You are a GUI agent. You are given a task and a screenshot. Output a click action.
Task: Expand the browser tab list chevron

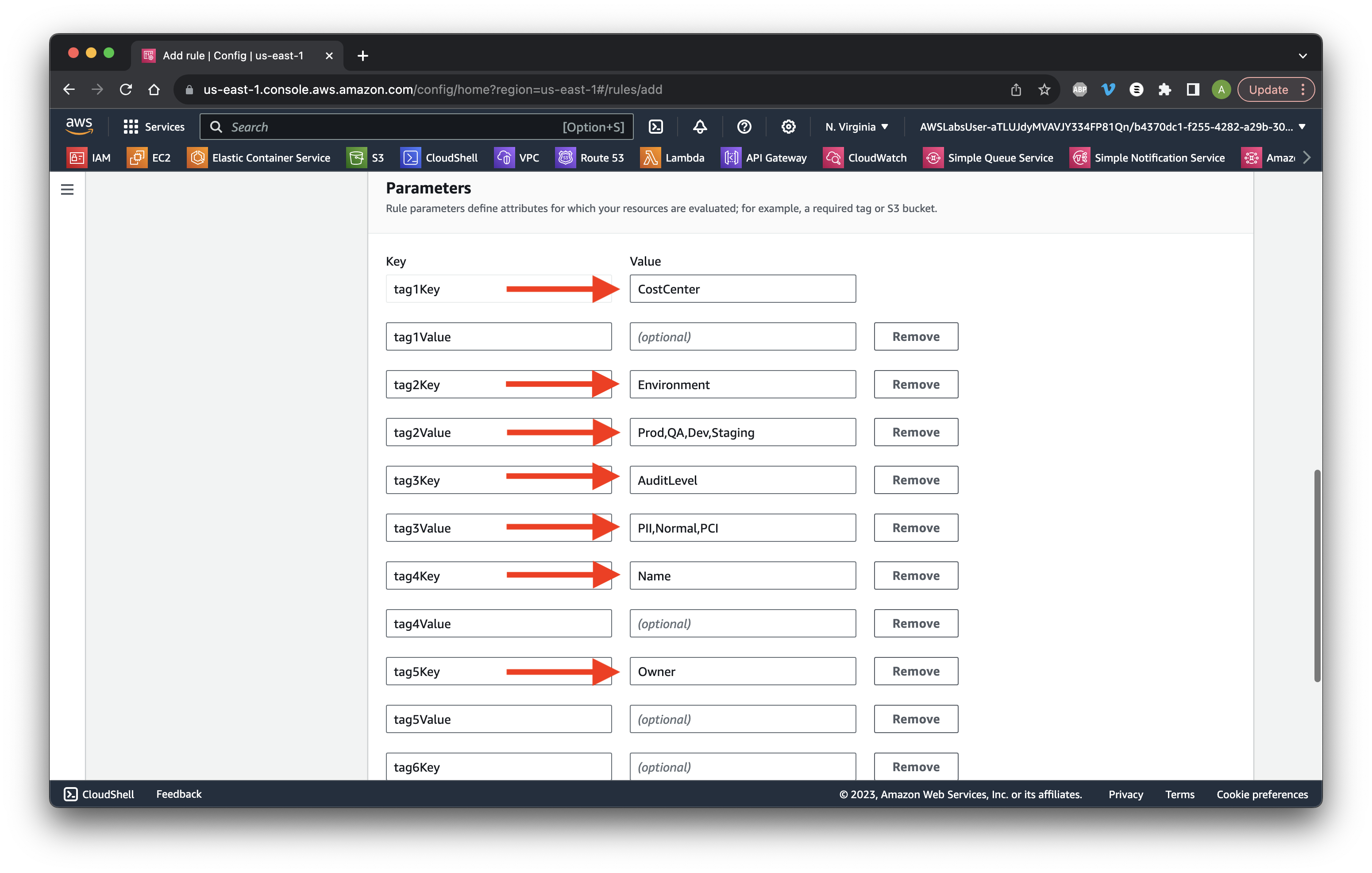1303,55
